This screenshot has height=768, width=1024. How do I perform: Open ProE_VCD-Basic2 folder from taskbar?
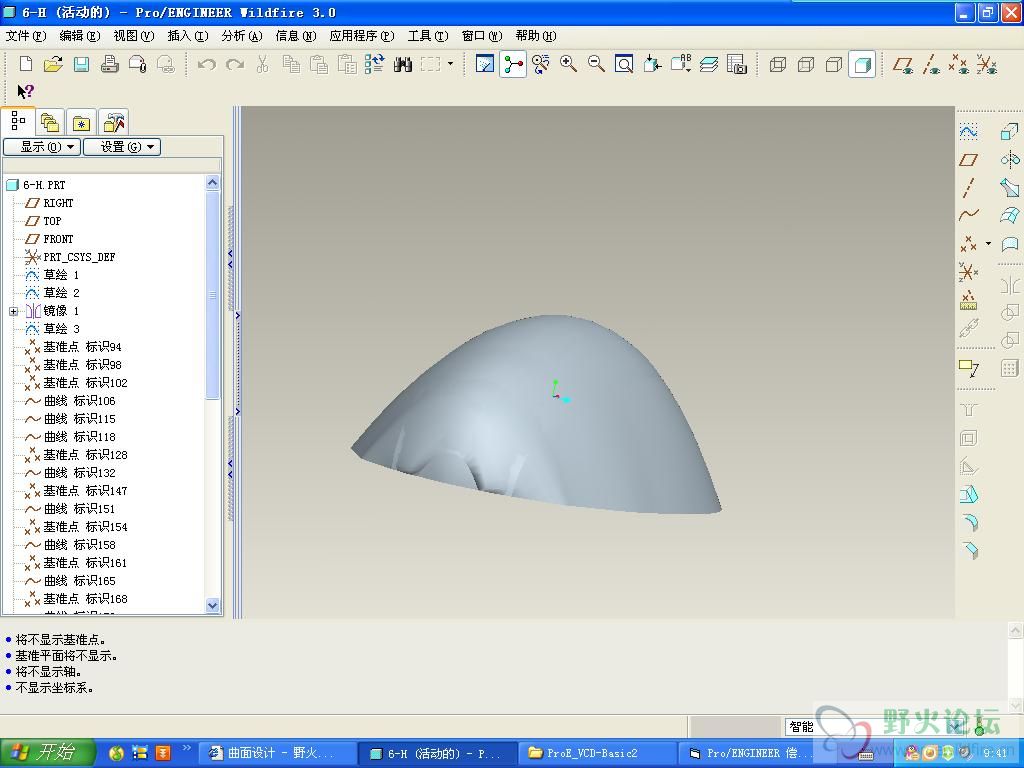(x=597, y=753)
